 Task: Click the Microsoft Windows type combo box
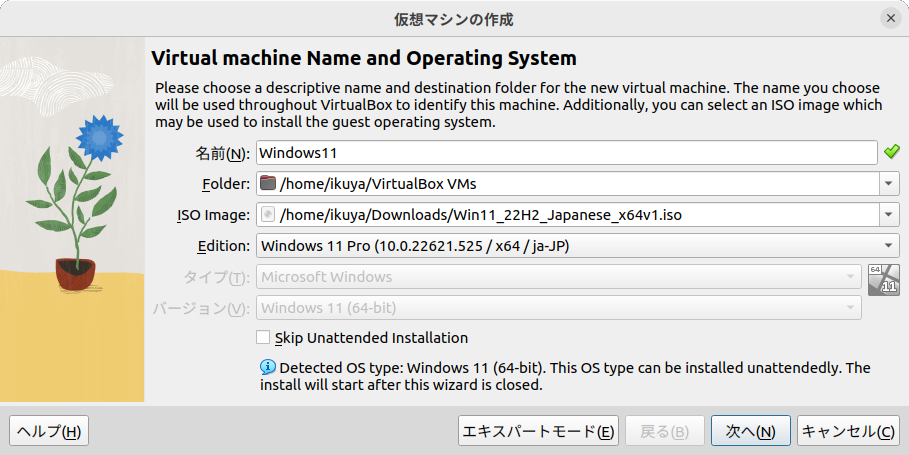[x=559, y=277]
